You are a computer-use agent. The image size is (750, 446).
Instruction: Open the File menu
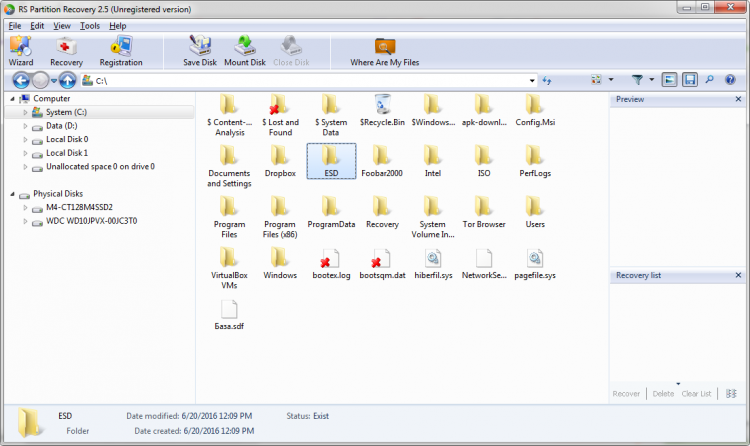pos(15,26)
